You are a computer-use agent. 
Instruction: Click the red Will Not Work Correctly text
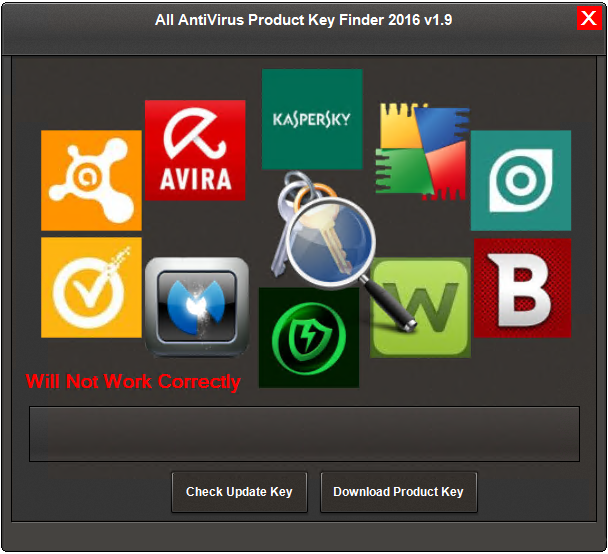[133, 381]
